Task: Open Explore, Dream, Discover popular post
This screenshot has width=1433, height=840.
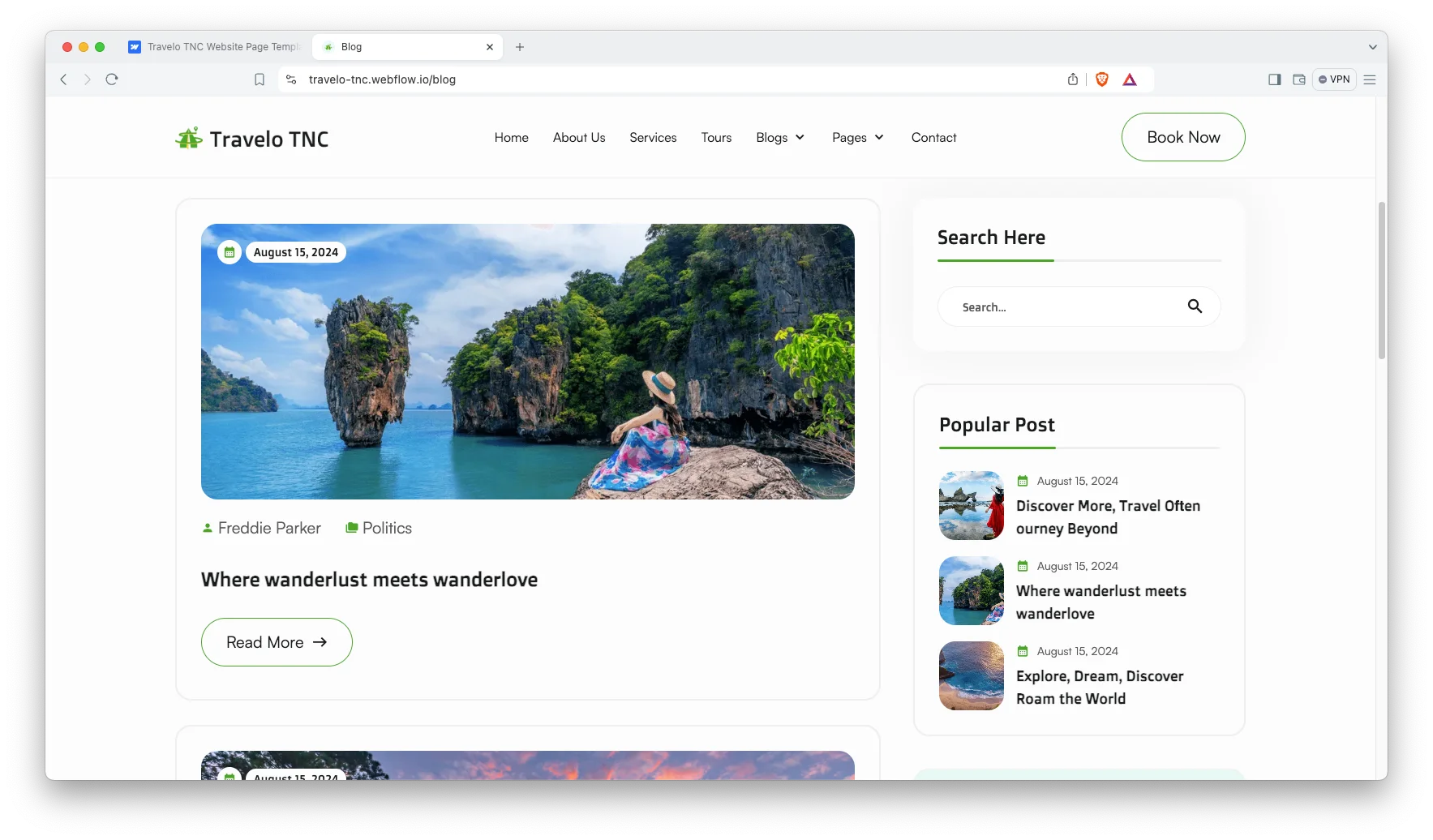Action: (1100, 688)
